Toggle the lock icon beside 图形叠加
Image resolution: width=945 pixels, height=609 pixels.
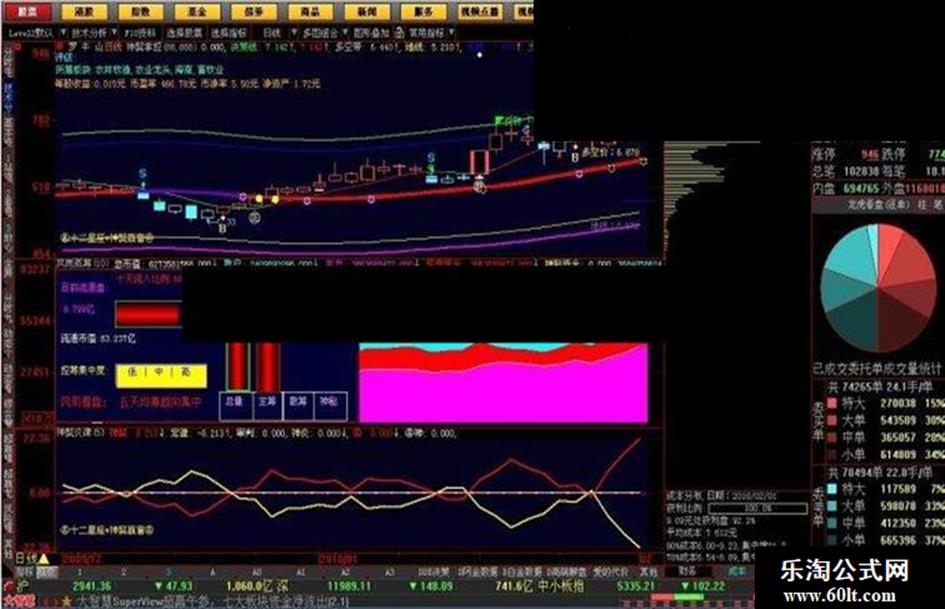(399, 33)
